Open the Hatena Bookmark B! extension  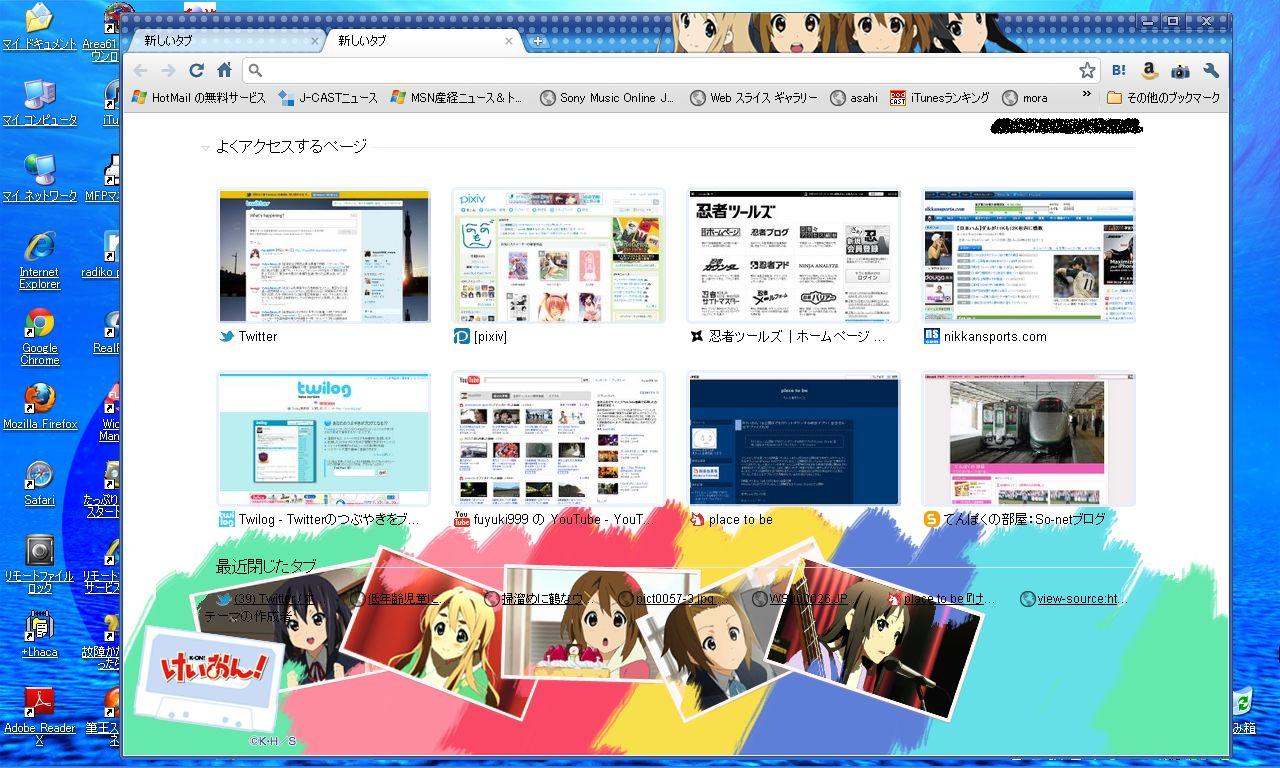(x=1119, y=70)
